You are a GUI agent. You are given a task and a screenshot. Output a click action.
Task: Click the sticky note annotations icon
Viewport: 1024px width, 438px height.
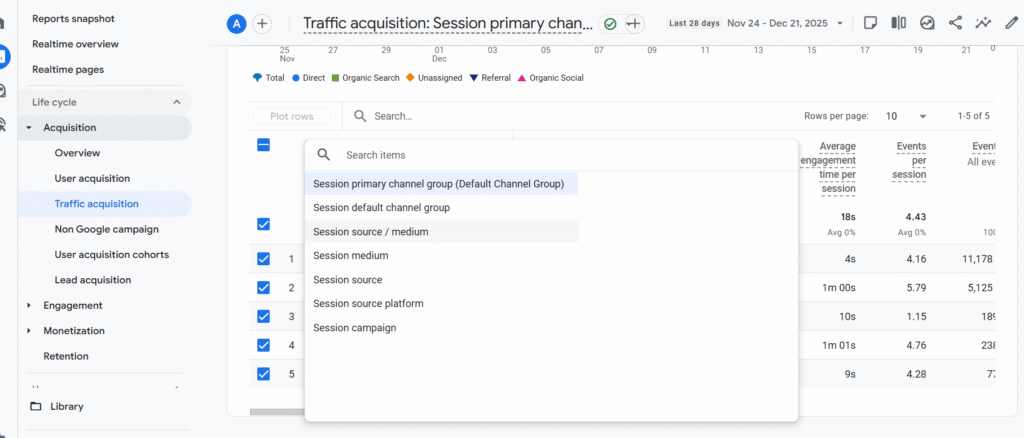(x=871, y=23)
